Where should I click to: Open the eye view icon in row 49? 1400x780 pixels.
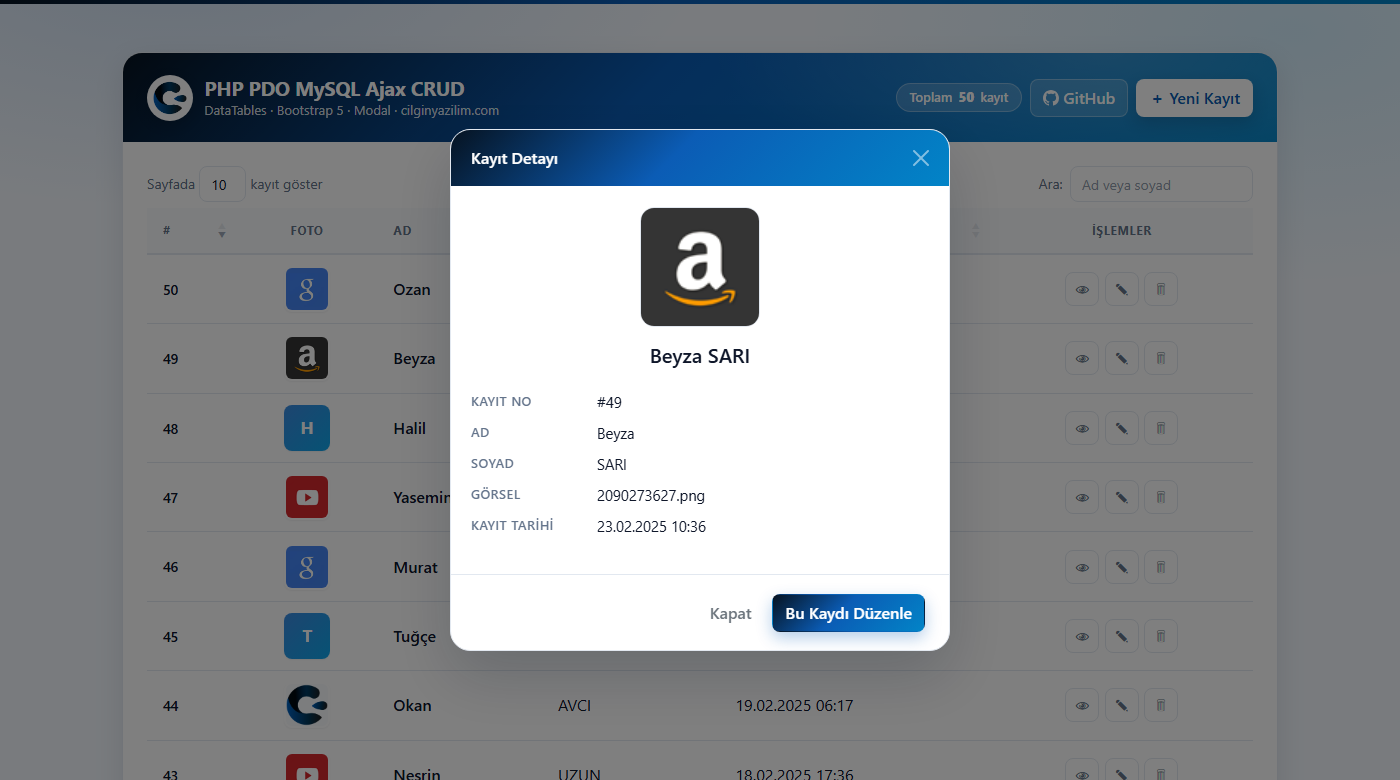coord(1082,358)
